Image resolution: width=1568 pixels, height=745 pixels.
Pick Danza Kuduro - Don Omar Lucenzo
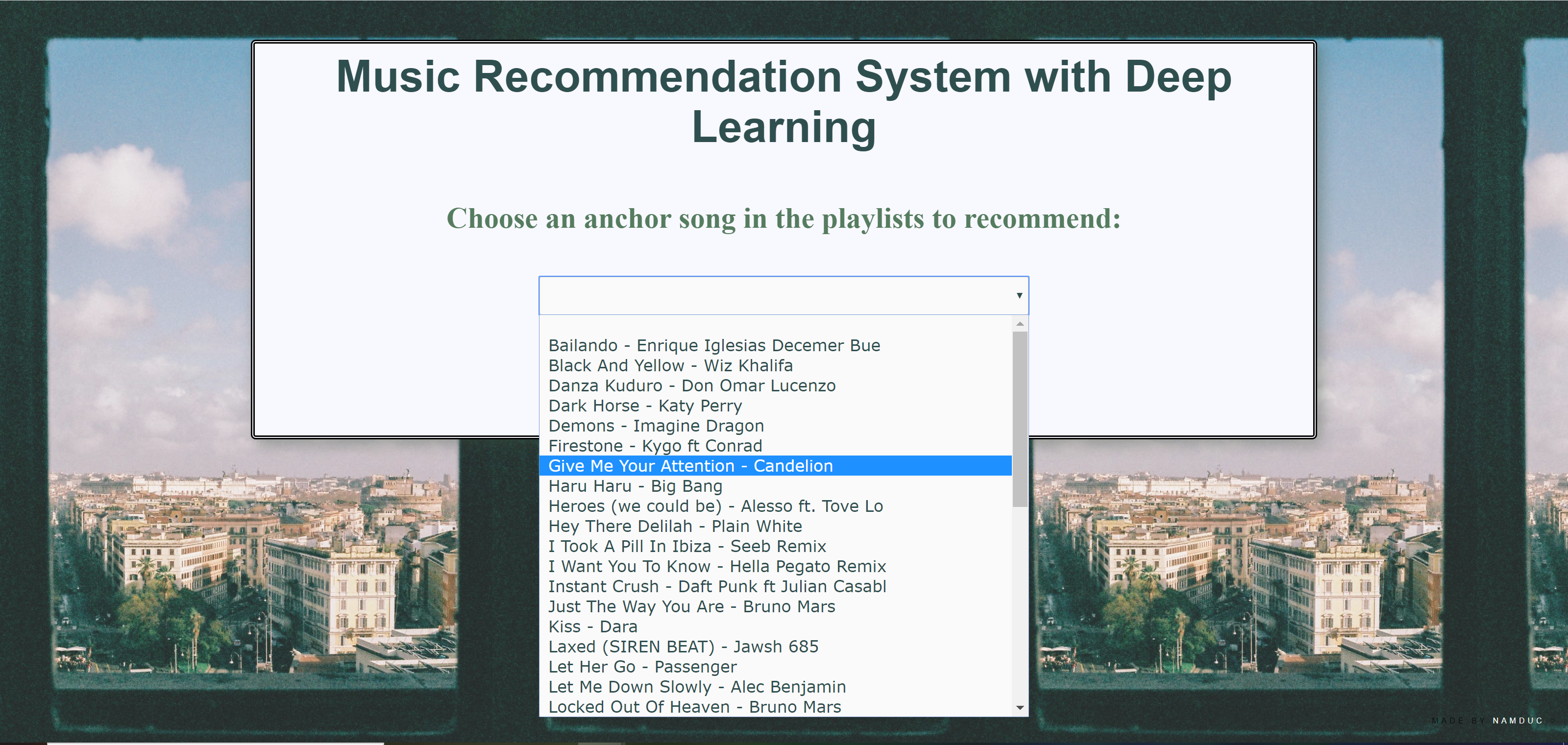tap(691, 386)
